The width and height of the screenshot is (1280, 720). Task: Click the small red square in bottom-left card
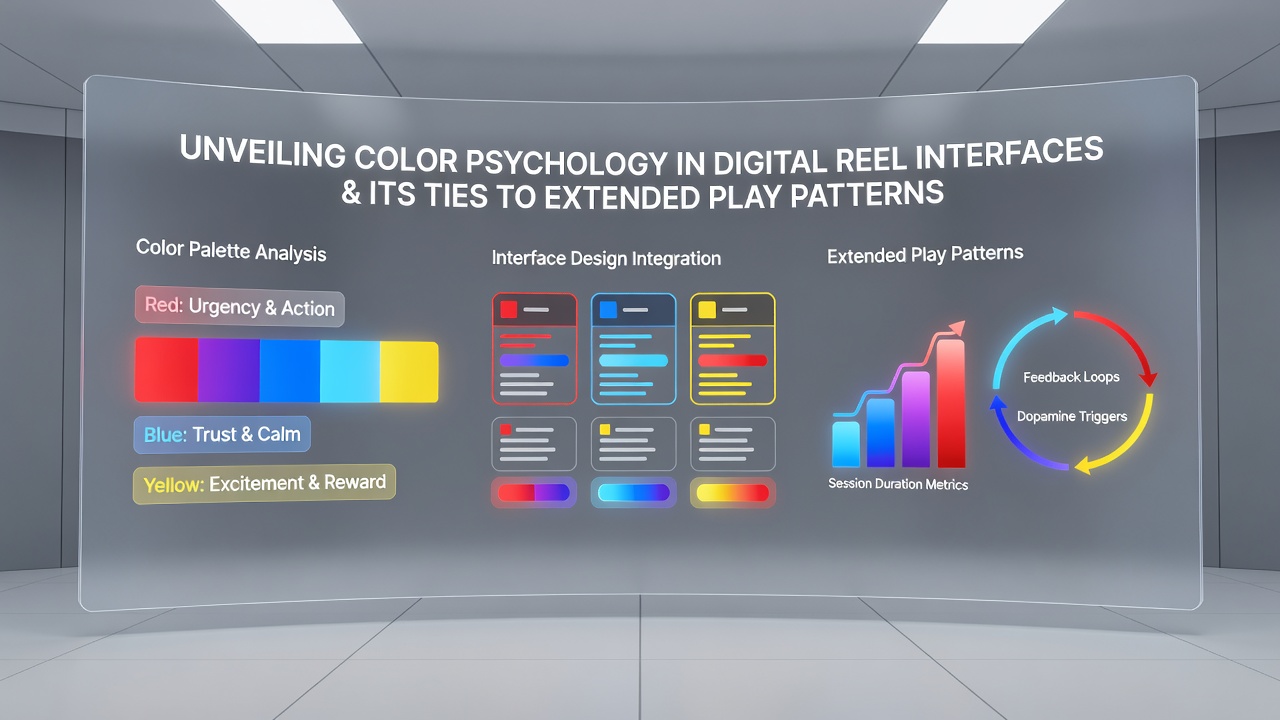point(505,429)
